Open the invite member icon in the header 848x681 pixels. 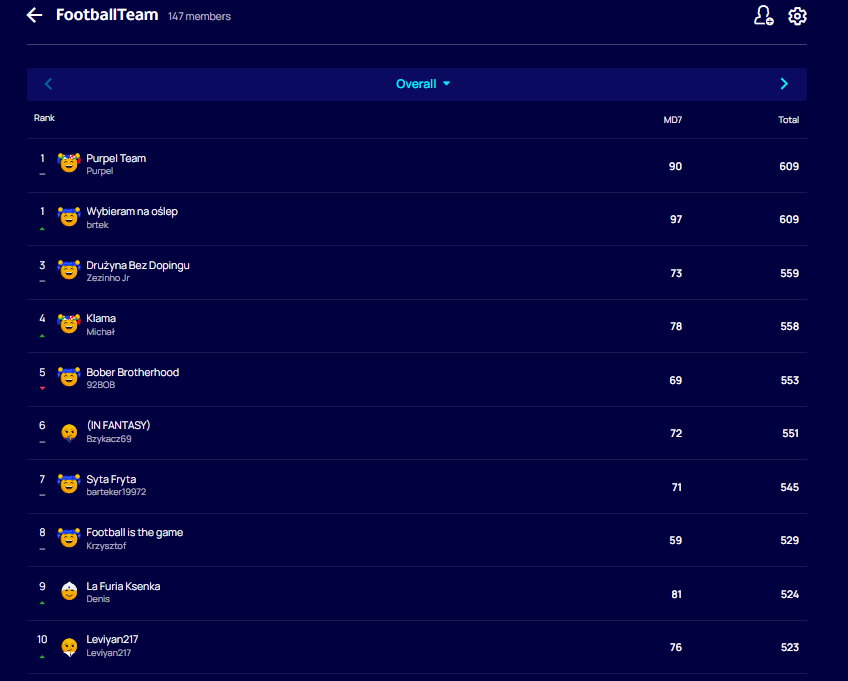click(x=764, y=16)
